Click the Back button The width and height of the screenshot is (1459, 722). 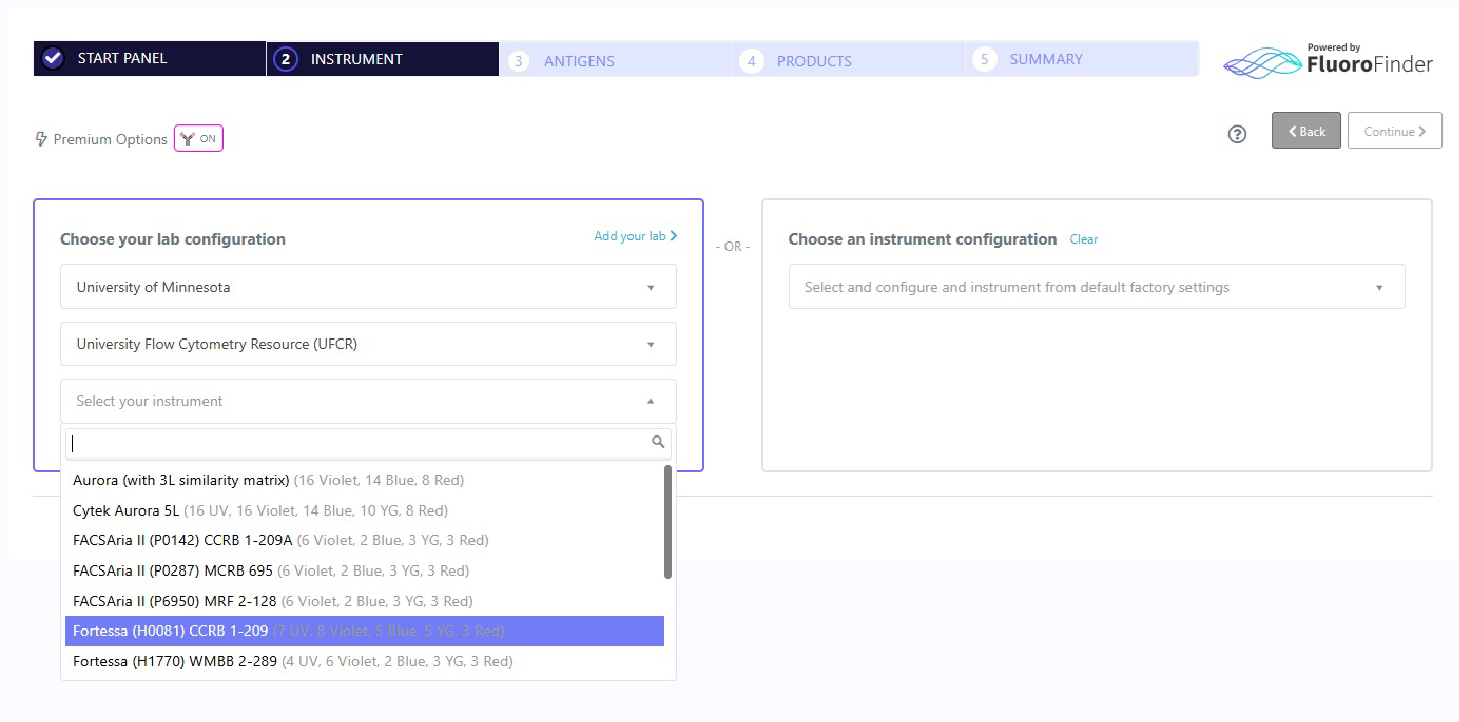[1306, 130]
